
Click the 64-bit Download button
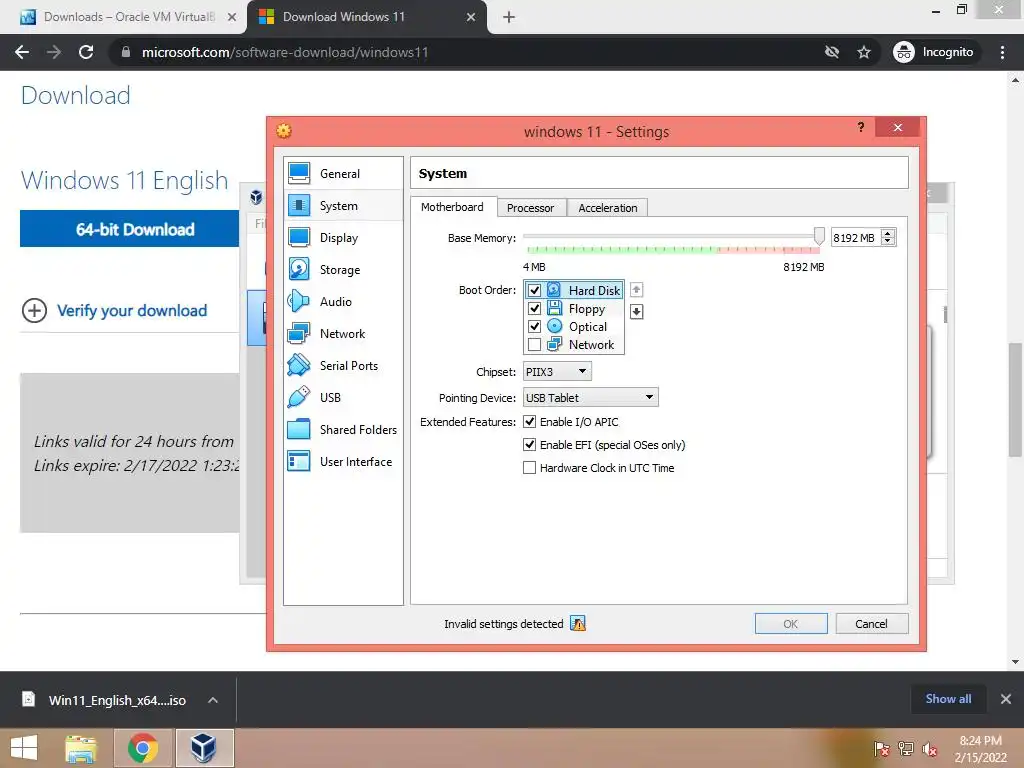coord(129,229)
